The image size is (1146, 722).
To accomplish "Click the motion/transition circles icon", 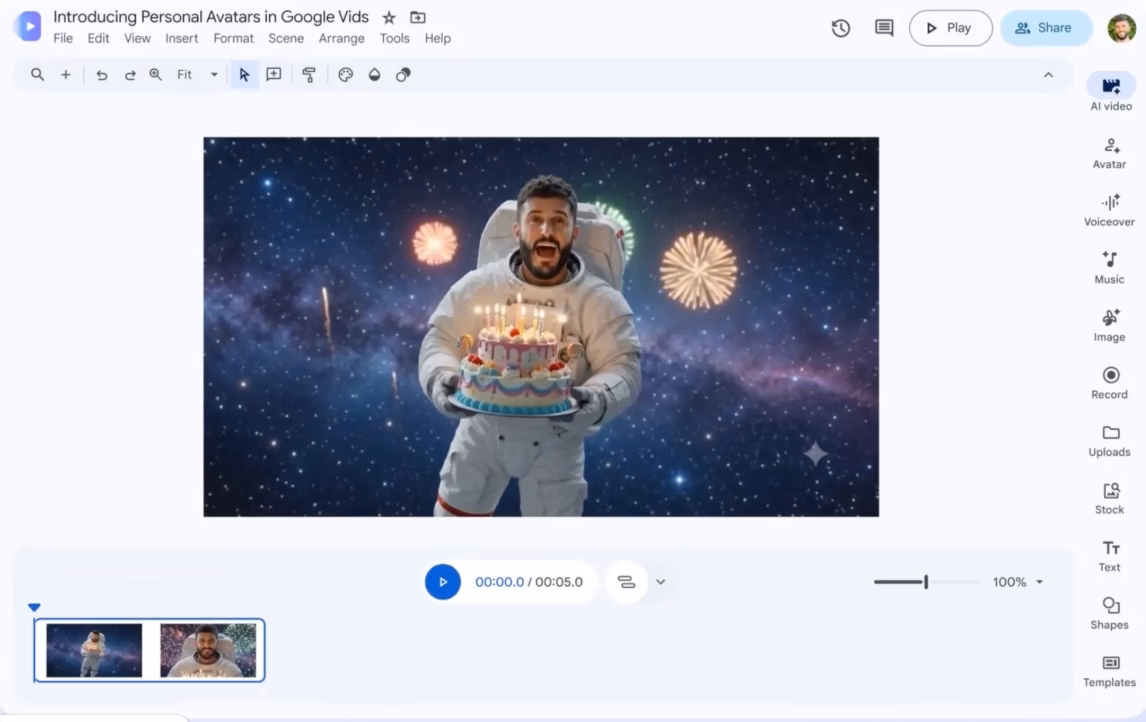I will click(x=403, y=75).
